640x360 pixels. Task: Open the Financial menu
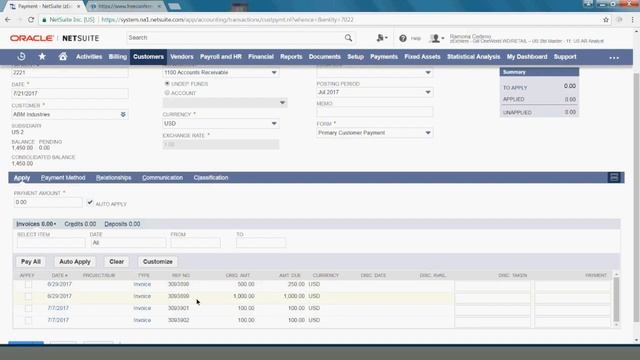[261, 57]
